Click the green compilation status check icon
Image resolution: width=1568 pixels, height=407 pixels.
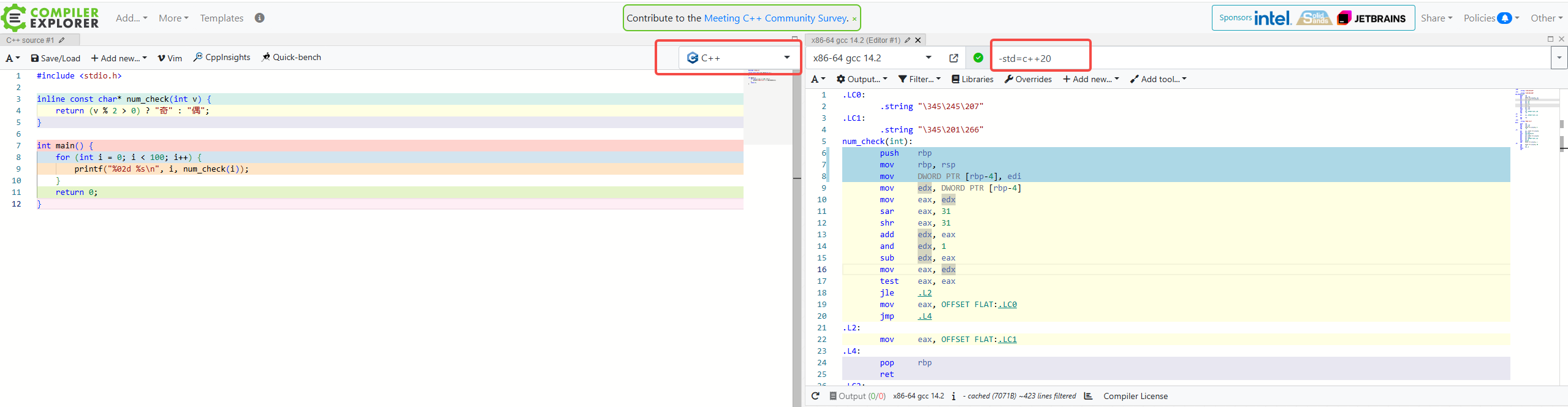978,58
